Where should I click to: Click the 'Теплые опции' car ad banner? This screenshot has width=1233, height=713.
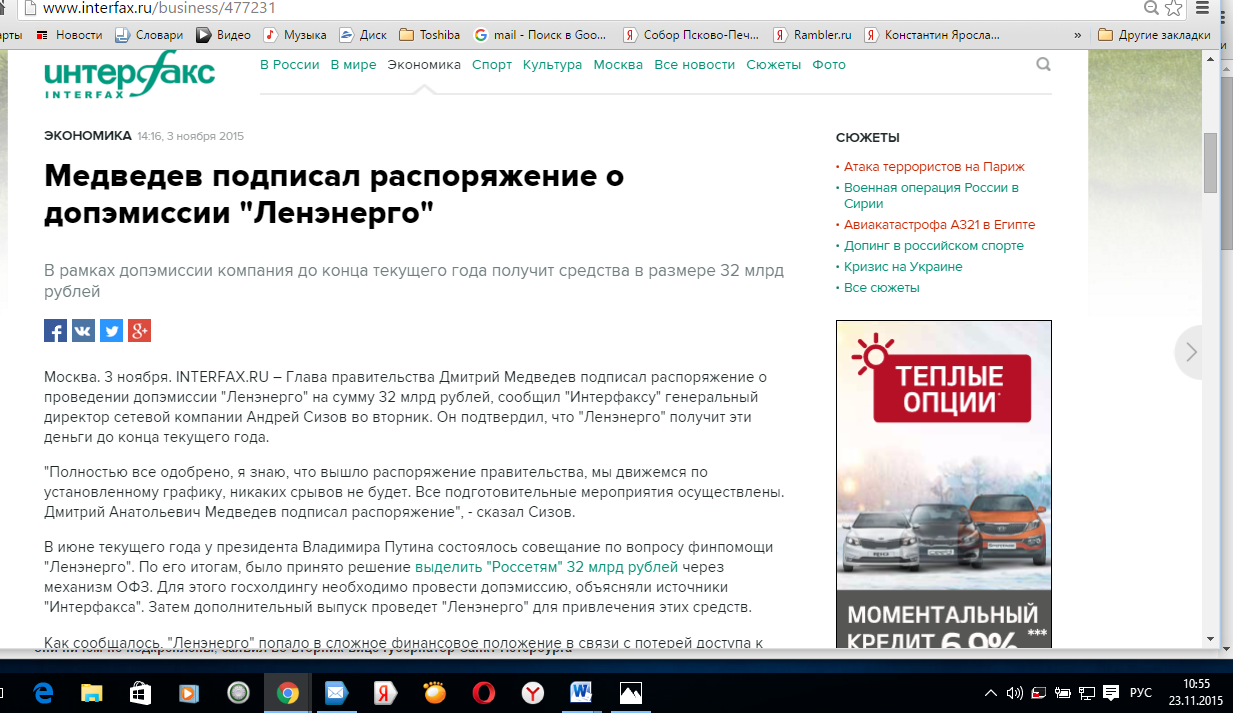[943, 483]
